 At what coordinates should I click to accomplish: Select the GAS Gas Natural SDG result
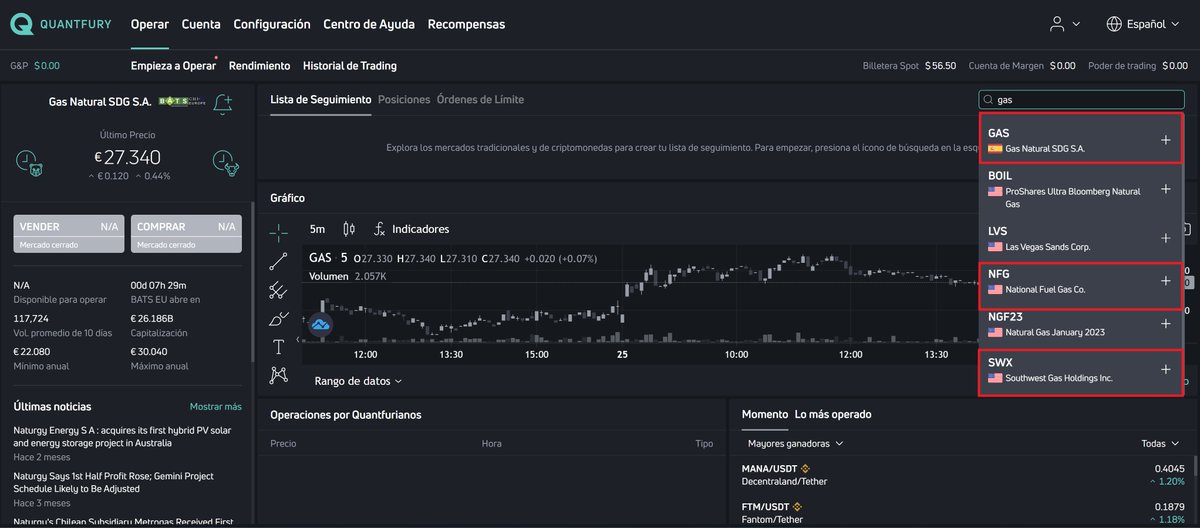(1080, 139)
